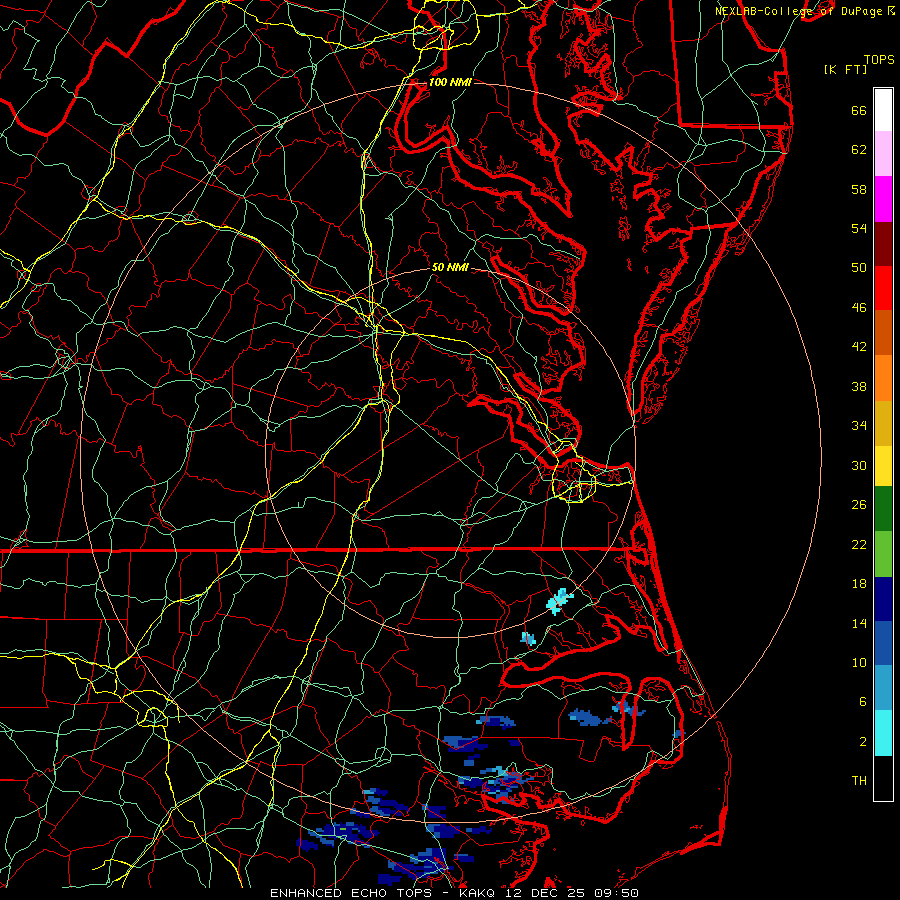The image size is (900, 900).
Task: Click the 58 value on the legend
Action: click(x=859, y=189)
